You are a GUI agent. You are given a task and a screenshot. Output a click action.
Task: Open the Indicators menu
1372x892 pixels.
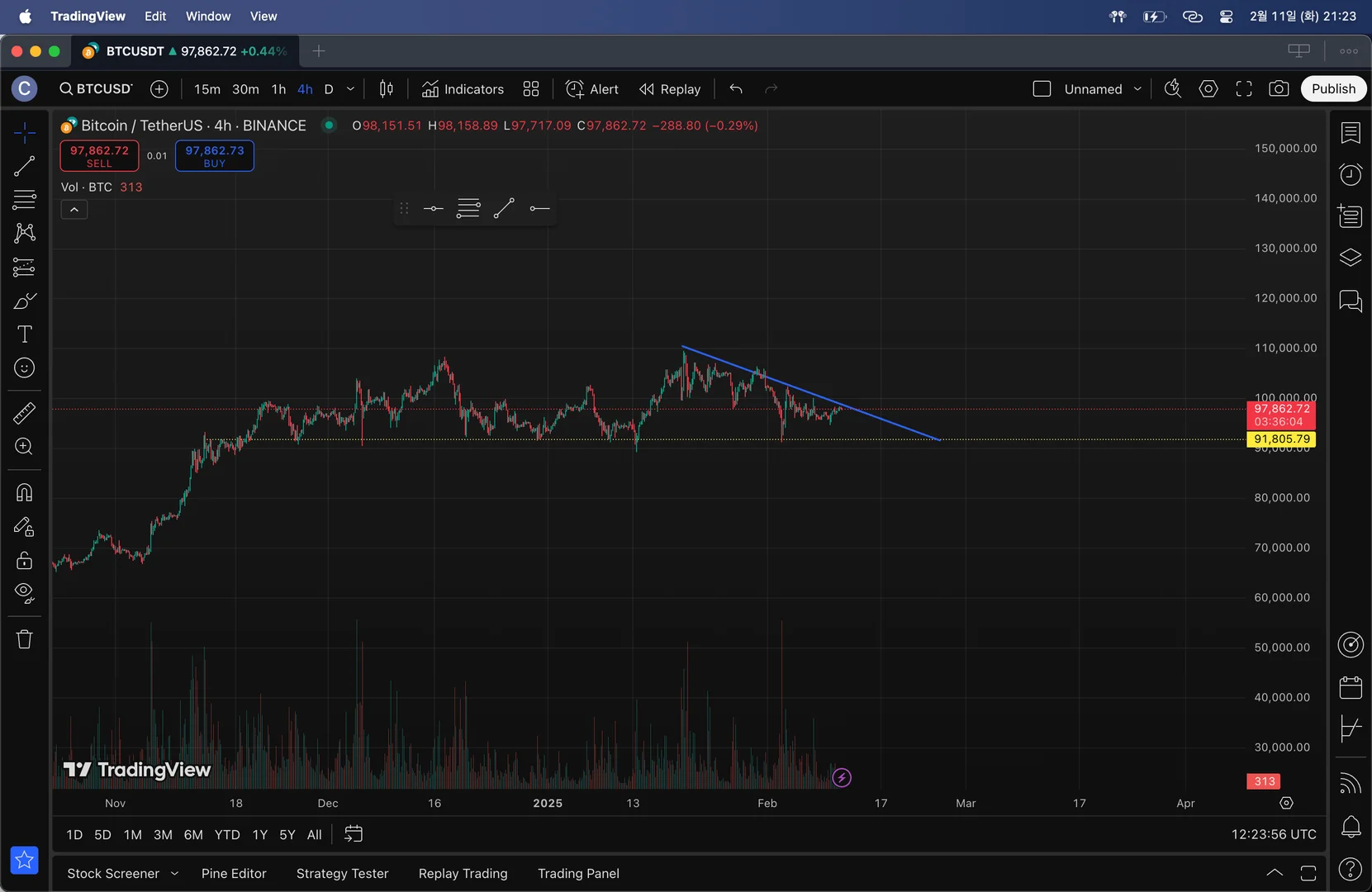click(463, 89)
